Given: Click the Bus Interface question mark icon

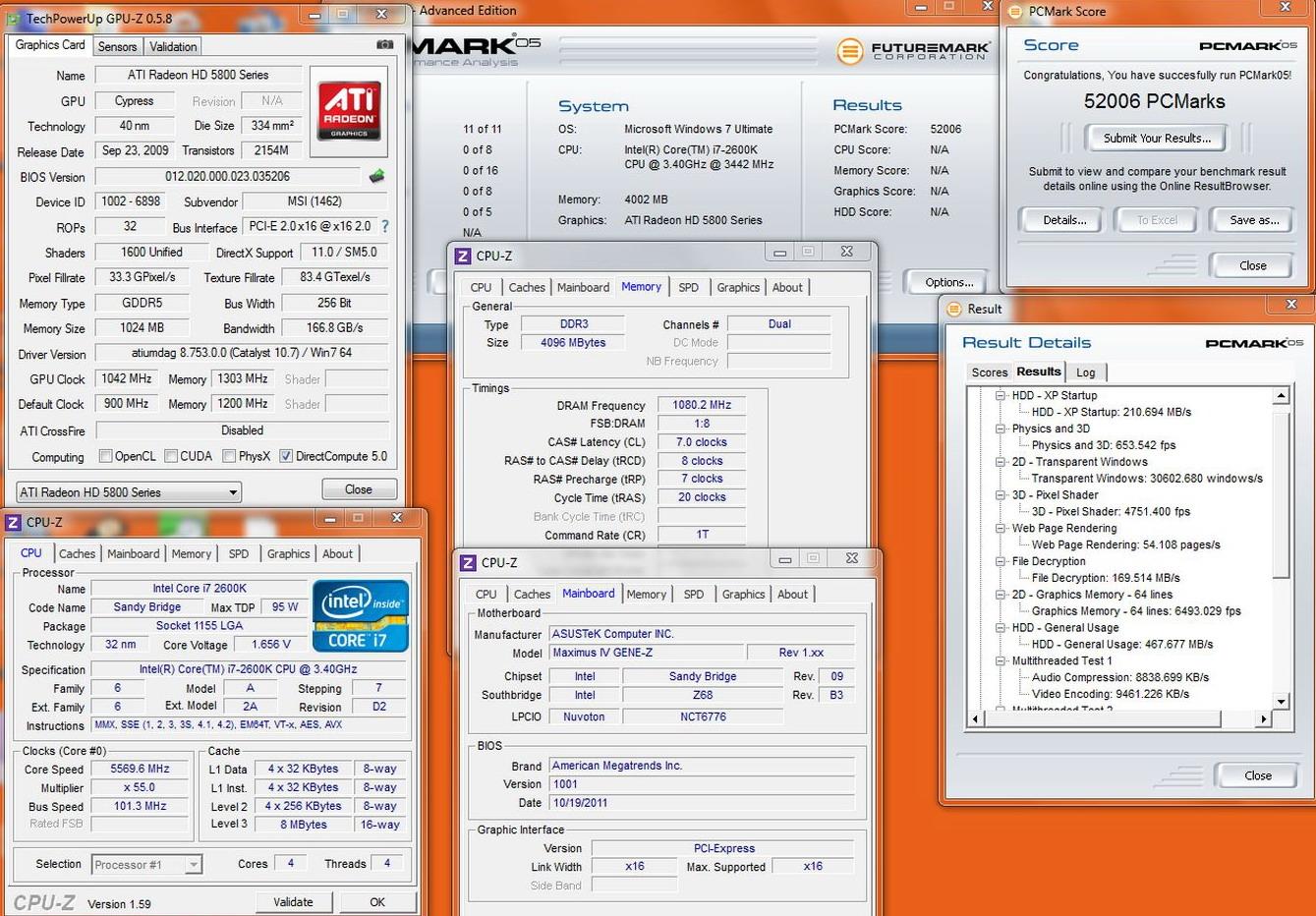Looking at the screenshot, I should [385, 227].
